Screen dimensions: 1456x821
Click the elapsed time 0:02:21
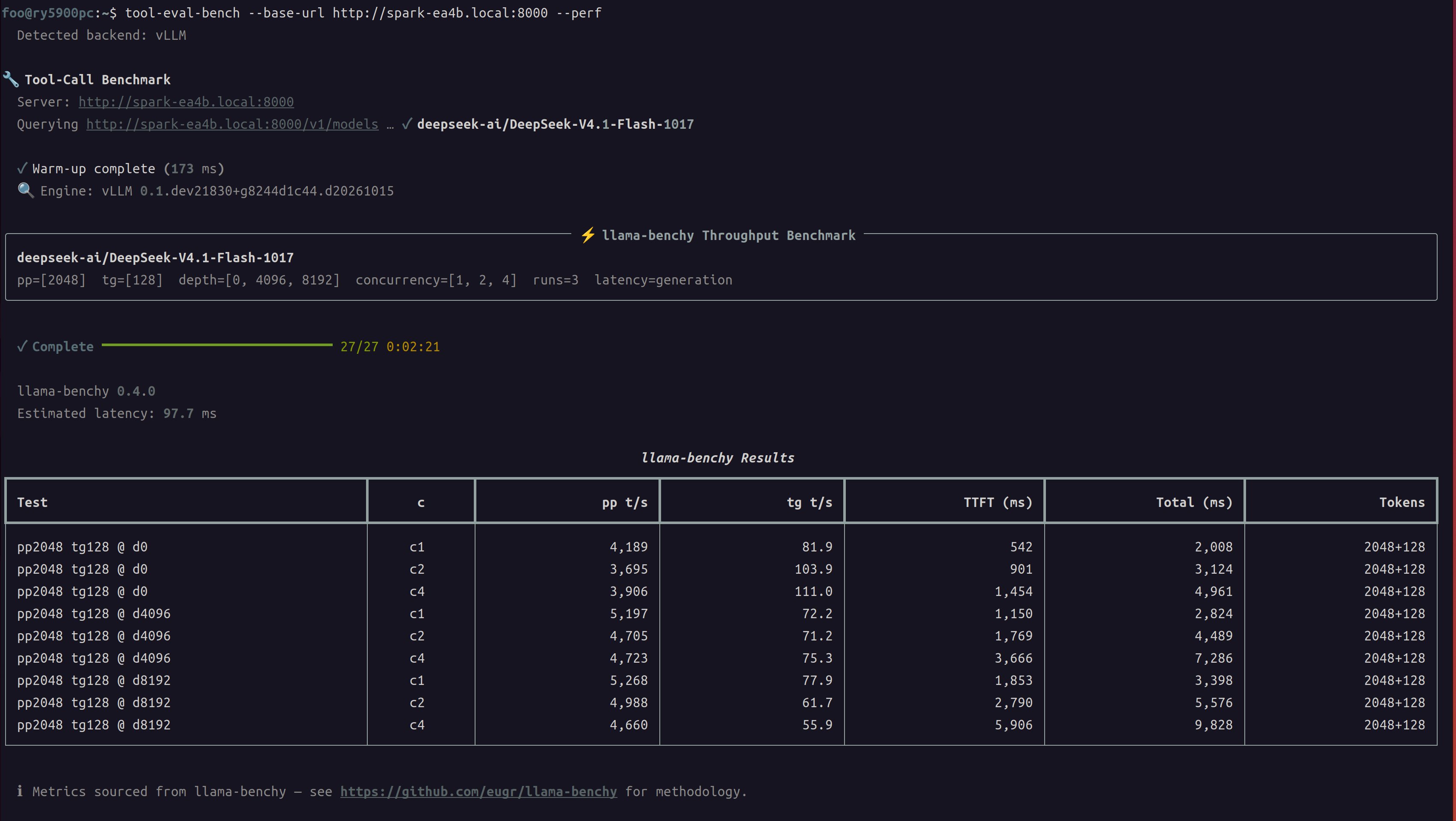413,347
